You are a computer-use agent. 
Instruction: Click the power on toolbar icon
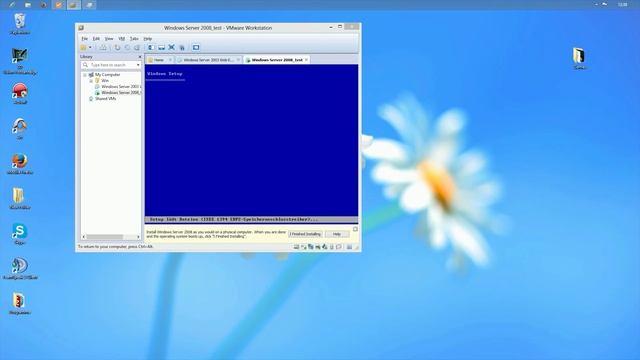(x=84, y=47)
